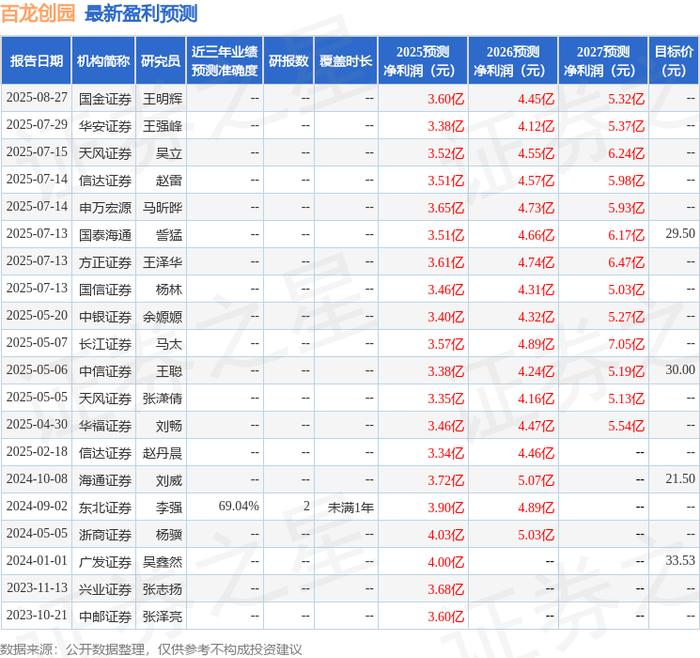Select the date cell 2023-10-21

(x=37, y=615)
